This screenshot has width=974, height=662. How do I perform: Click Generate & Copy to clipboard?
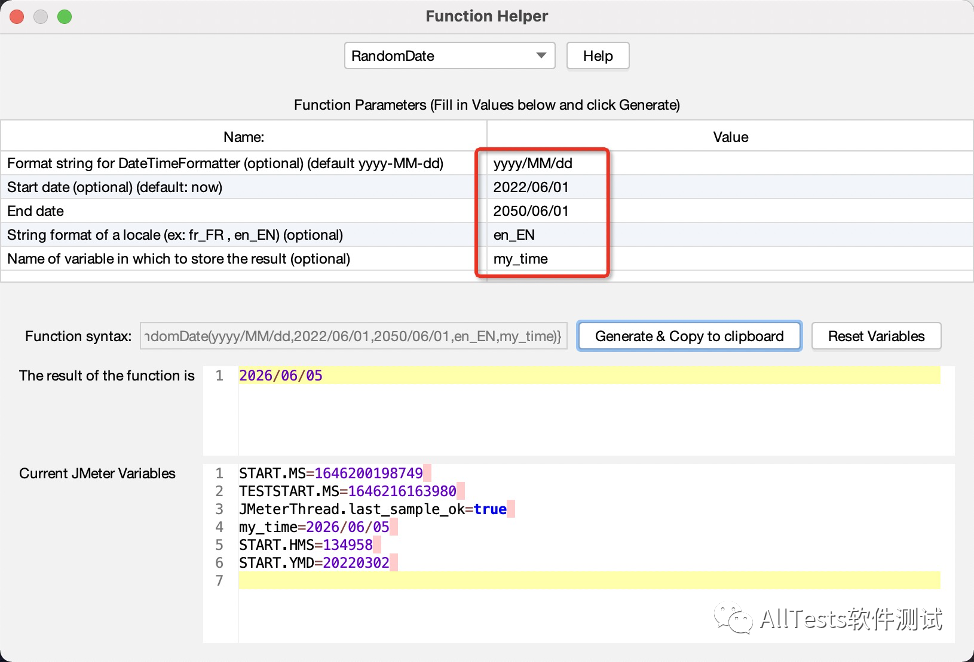[x=689, y=336]
